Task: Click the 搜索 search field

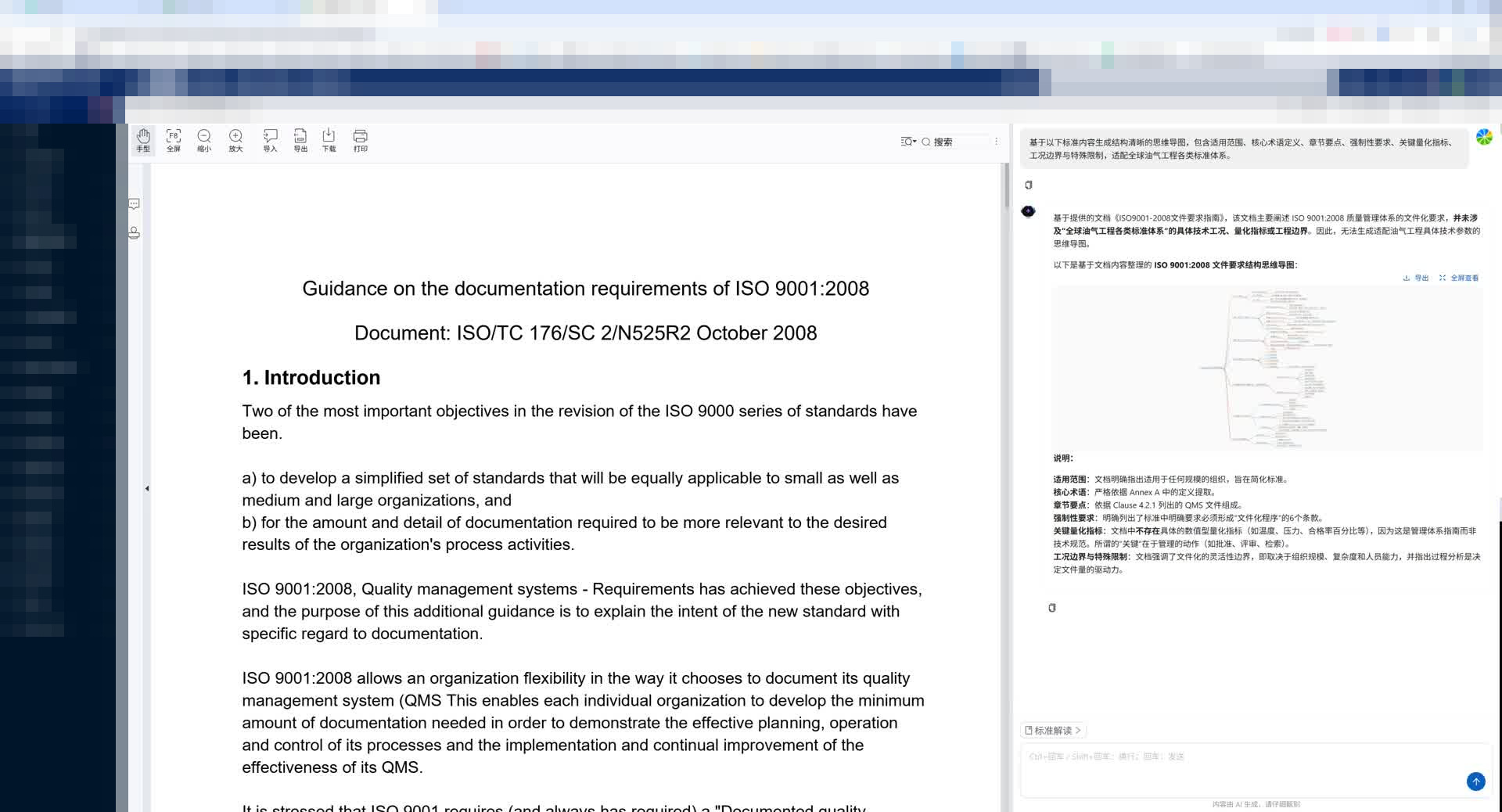Action: pyautogui.click(x=954, y=142)
